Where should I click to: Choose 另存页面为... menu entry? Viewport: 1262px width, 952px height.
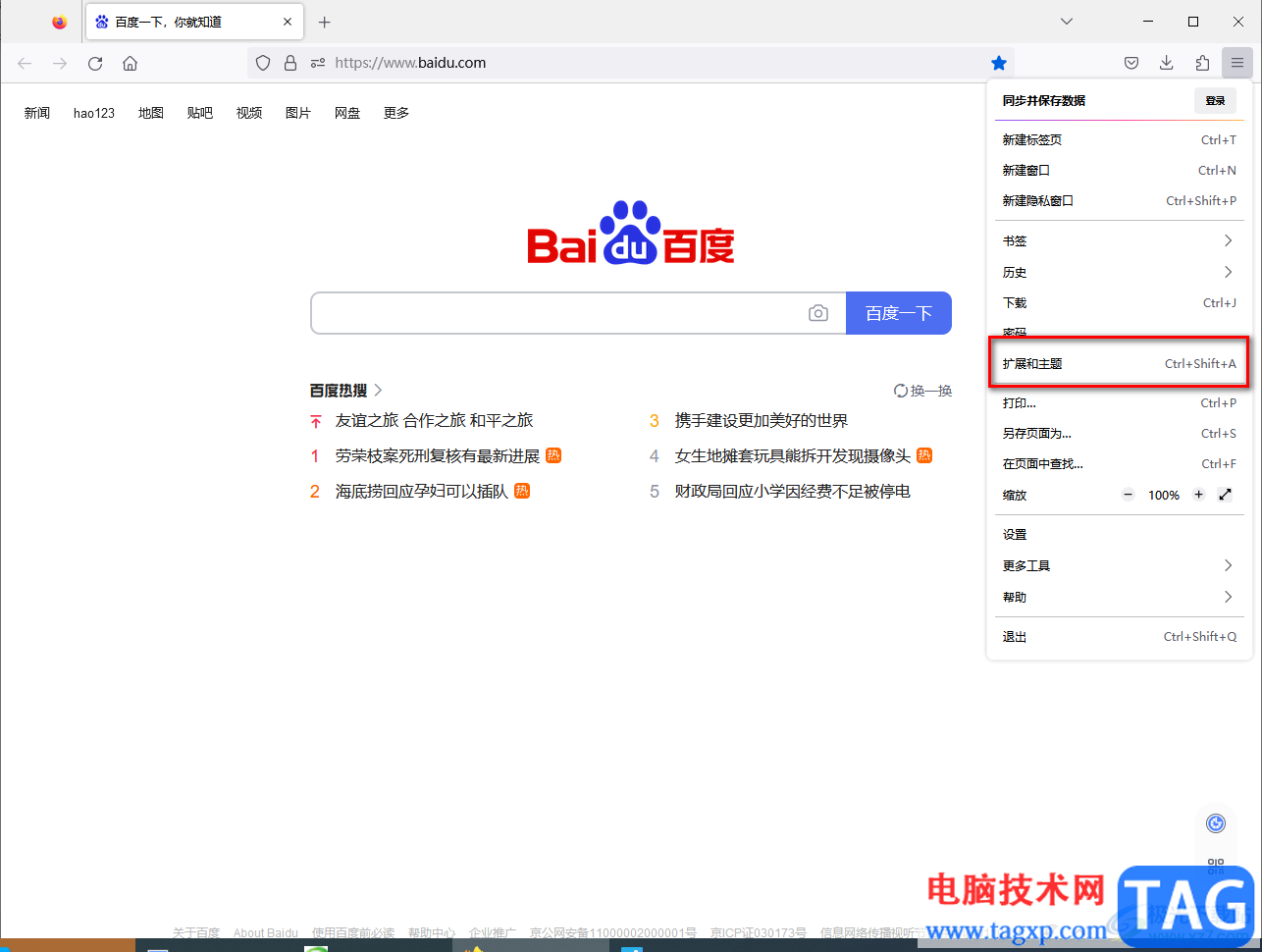click(1119, 434)
